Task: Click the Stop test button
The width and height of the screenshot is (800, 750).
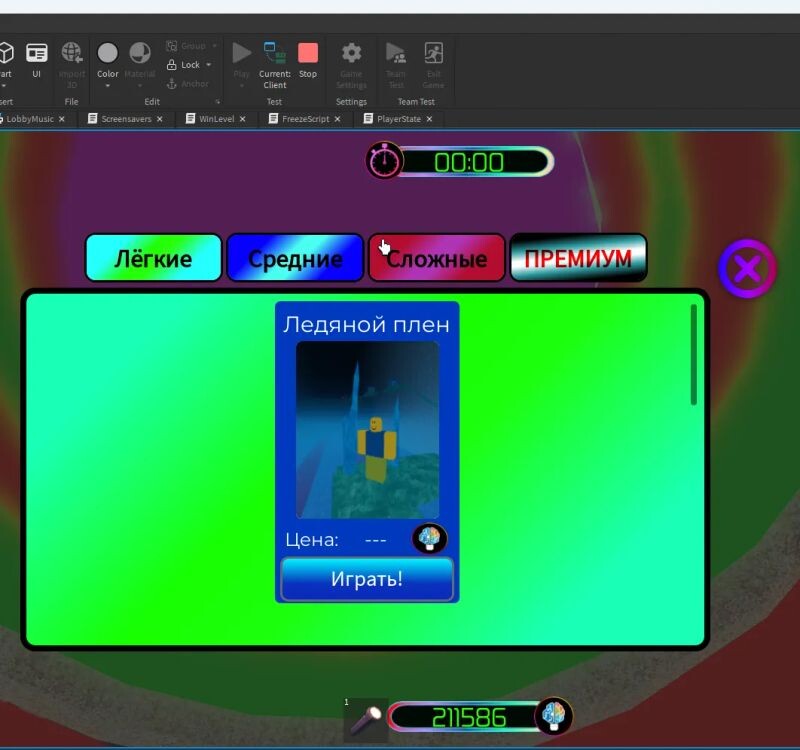Action: (308, 54)
